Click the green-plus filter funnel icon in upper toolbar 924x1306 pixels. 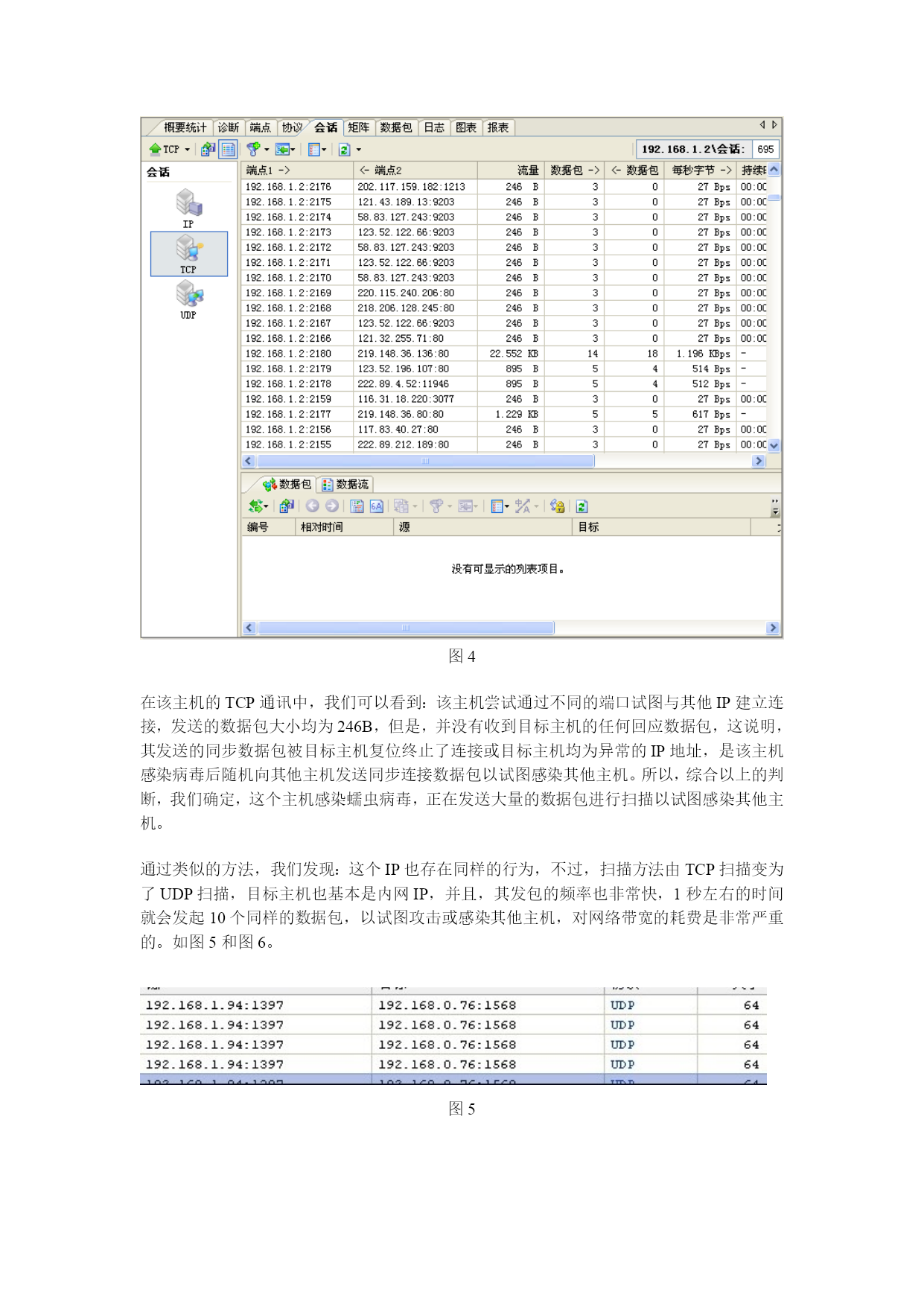click(254, 150)
